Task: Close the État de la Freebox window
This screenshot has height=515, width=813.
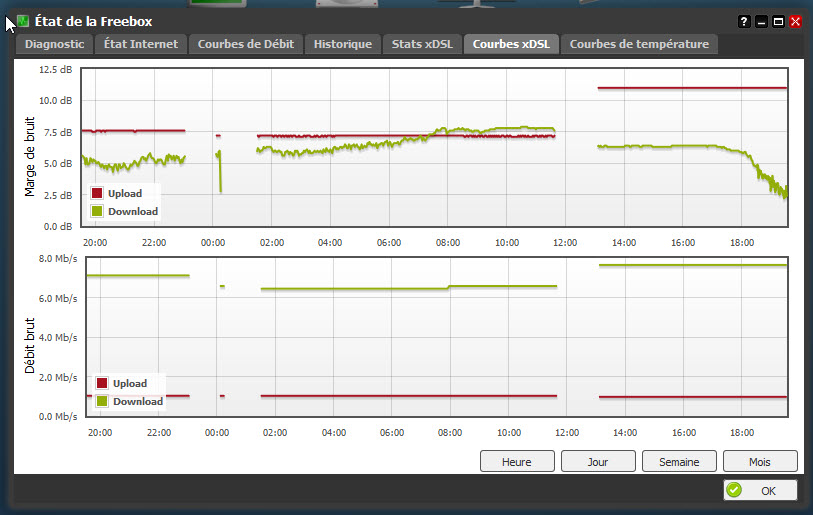Action: pos(796,21)
